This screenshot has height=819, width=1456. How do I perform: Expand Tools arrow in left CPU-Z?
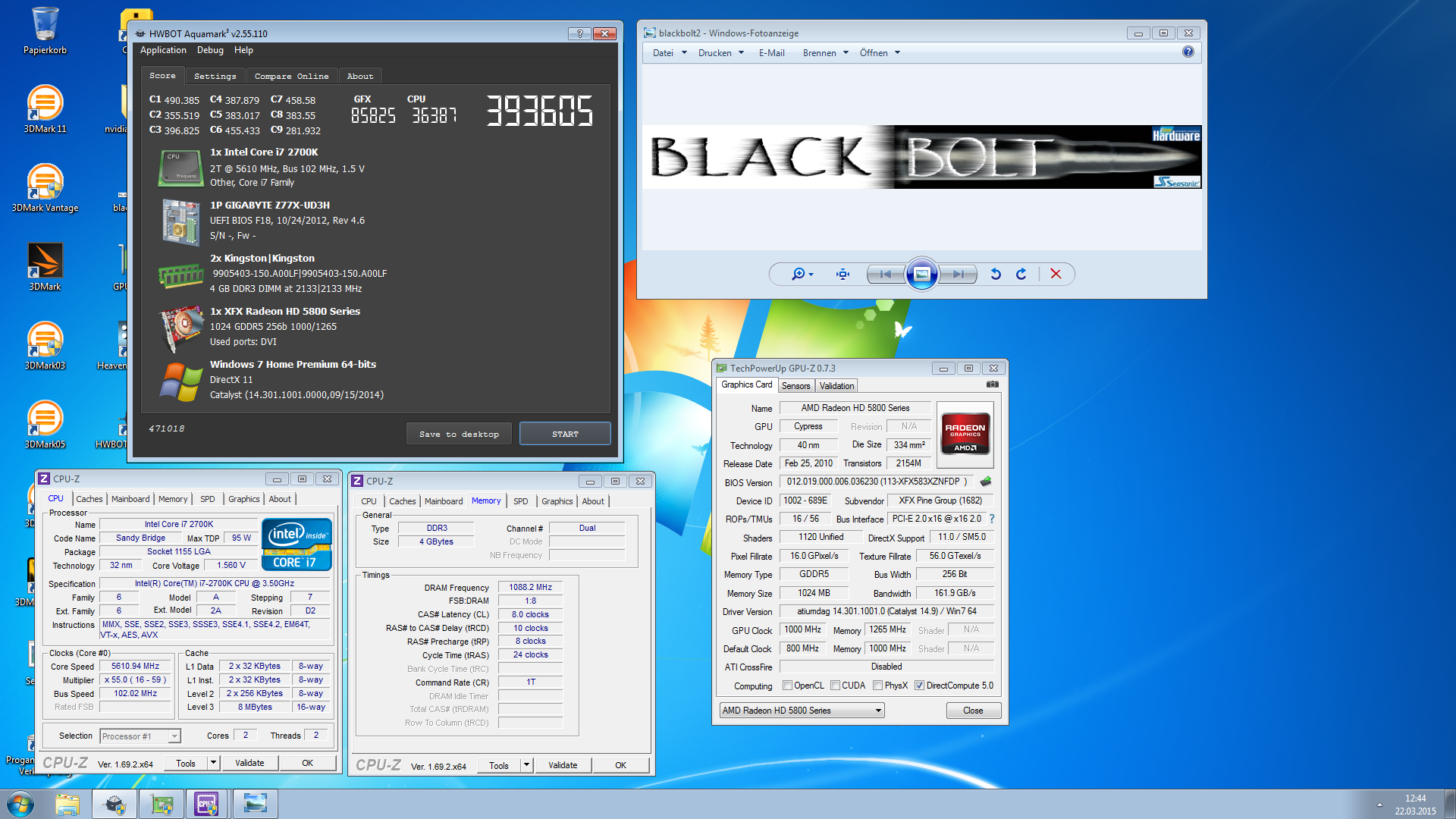[x=213, y=763]
